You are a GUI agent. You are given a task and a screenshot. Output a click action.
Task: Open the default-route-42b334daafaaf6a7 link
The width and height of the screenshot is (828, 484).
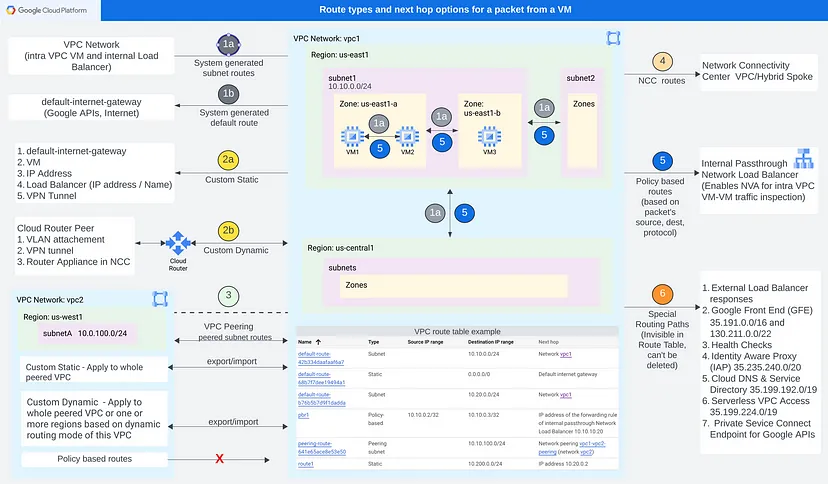(321, 358)
